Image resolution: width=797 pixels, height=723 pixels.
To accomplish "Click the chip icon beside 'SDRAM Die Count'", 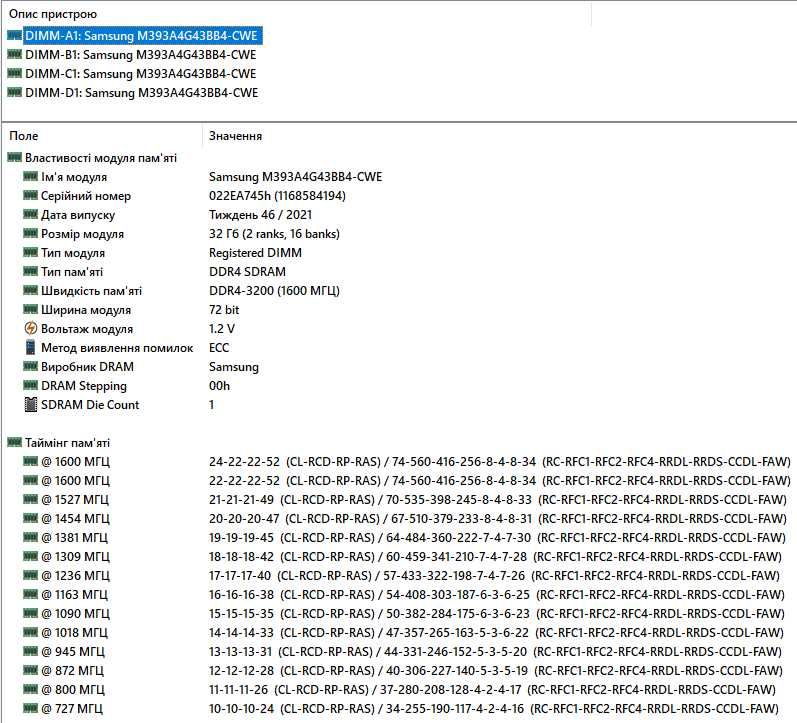I will click(30, 405).
